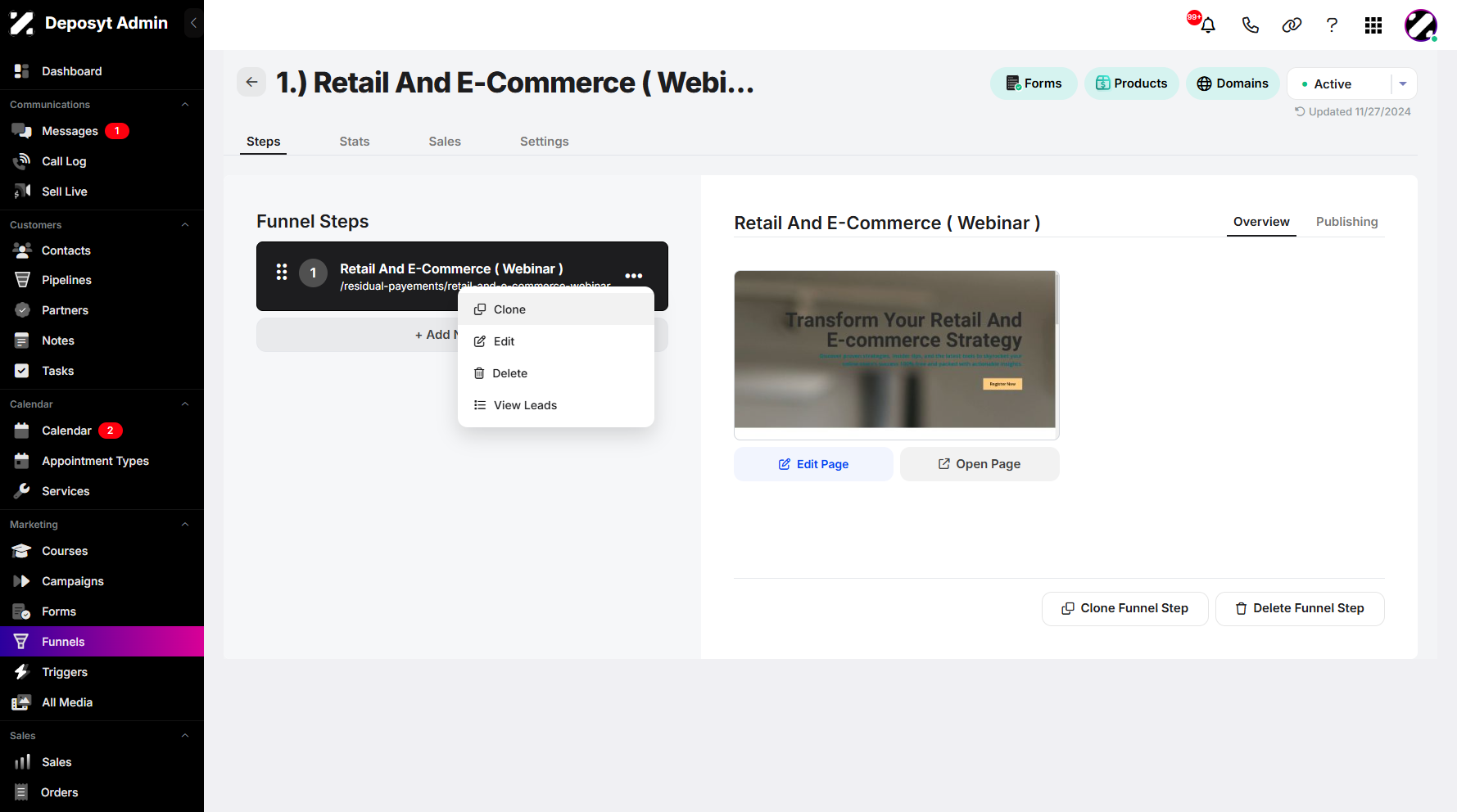The image size is (1457, 812).
Task: Open the Forms button in header
Action: pyautogui.click(x=1034, y=83)
